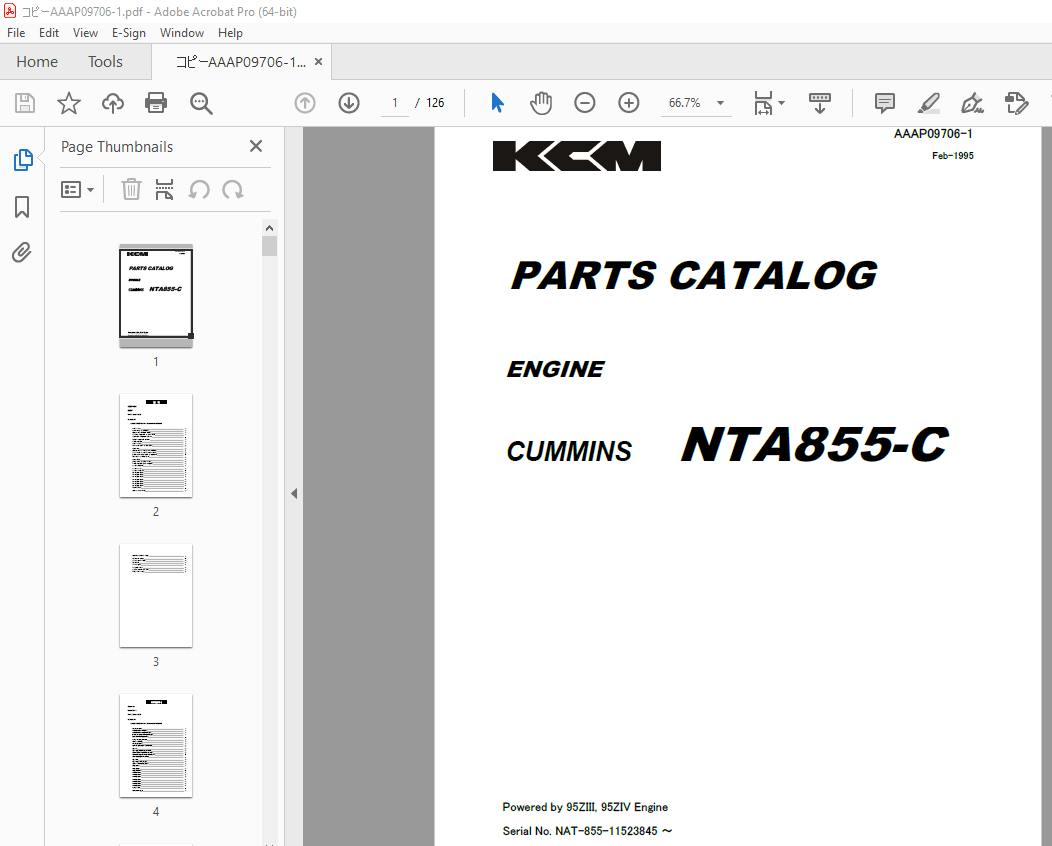1052x846 pixels.
Task: Delete a page using the trash icon
Action: pyautogui.click(x=131, y=189)
